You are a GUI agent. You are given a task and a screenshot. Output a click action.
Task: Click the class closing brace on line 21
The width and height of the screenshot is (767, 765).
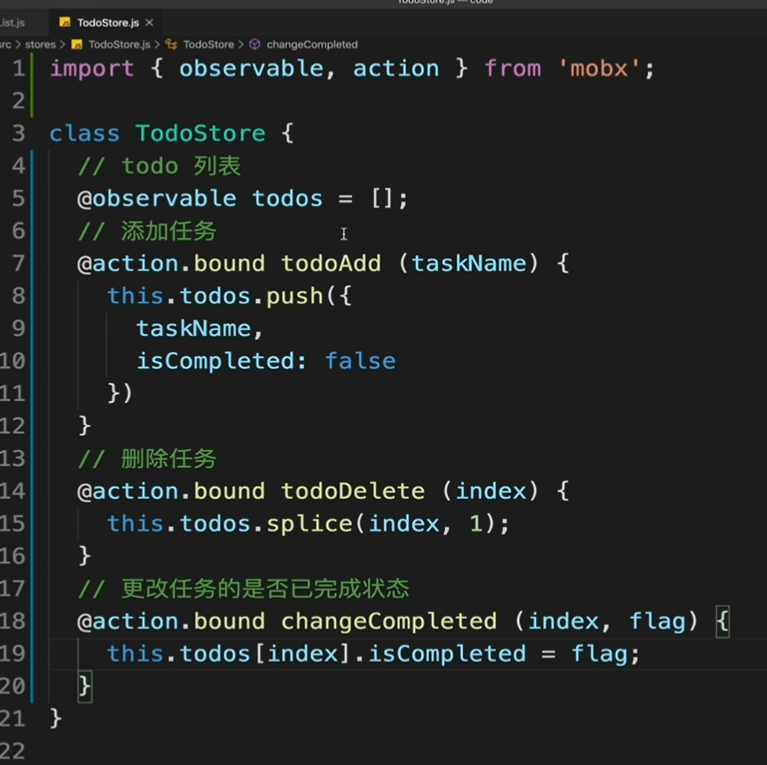tap(56, 719)
